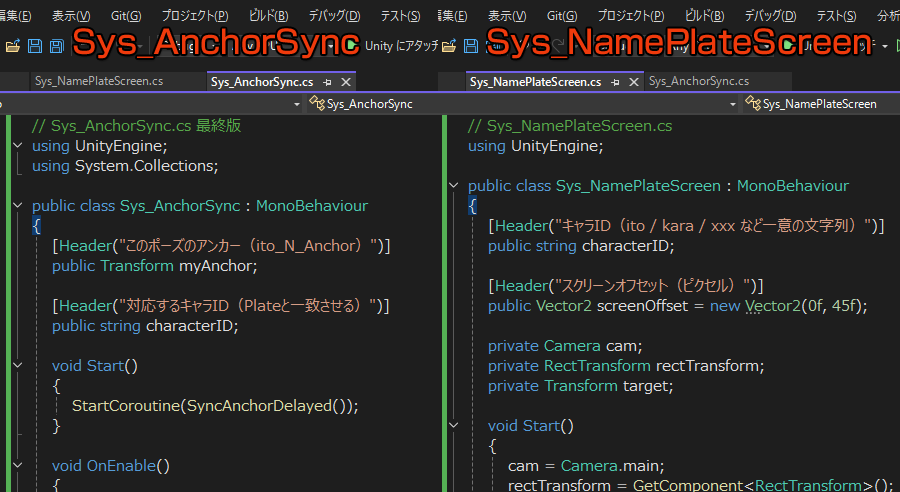
Task: Close the active Sys_NamePlateScreen.cs tab in right window
Action: click(x=633, y=82)
